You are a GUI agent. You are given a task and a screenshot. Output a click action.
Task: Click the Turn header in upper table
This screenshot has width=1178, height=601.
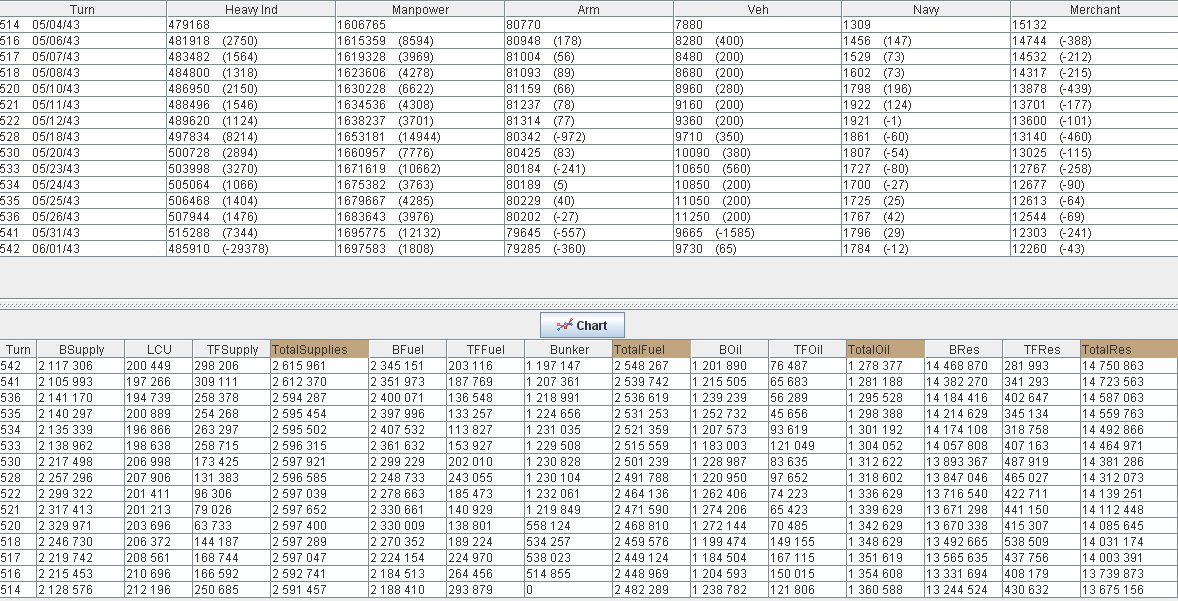point(83,9)
